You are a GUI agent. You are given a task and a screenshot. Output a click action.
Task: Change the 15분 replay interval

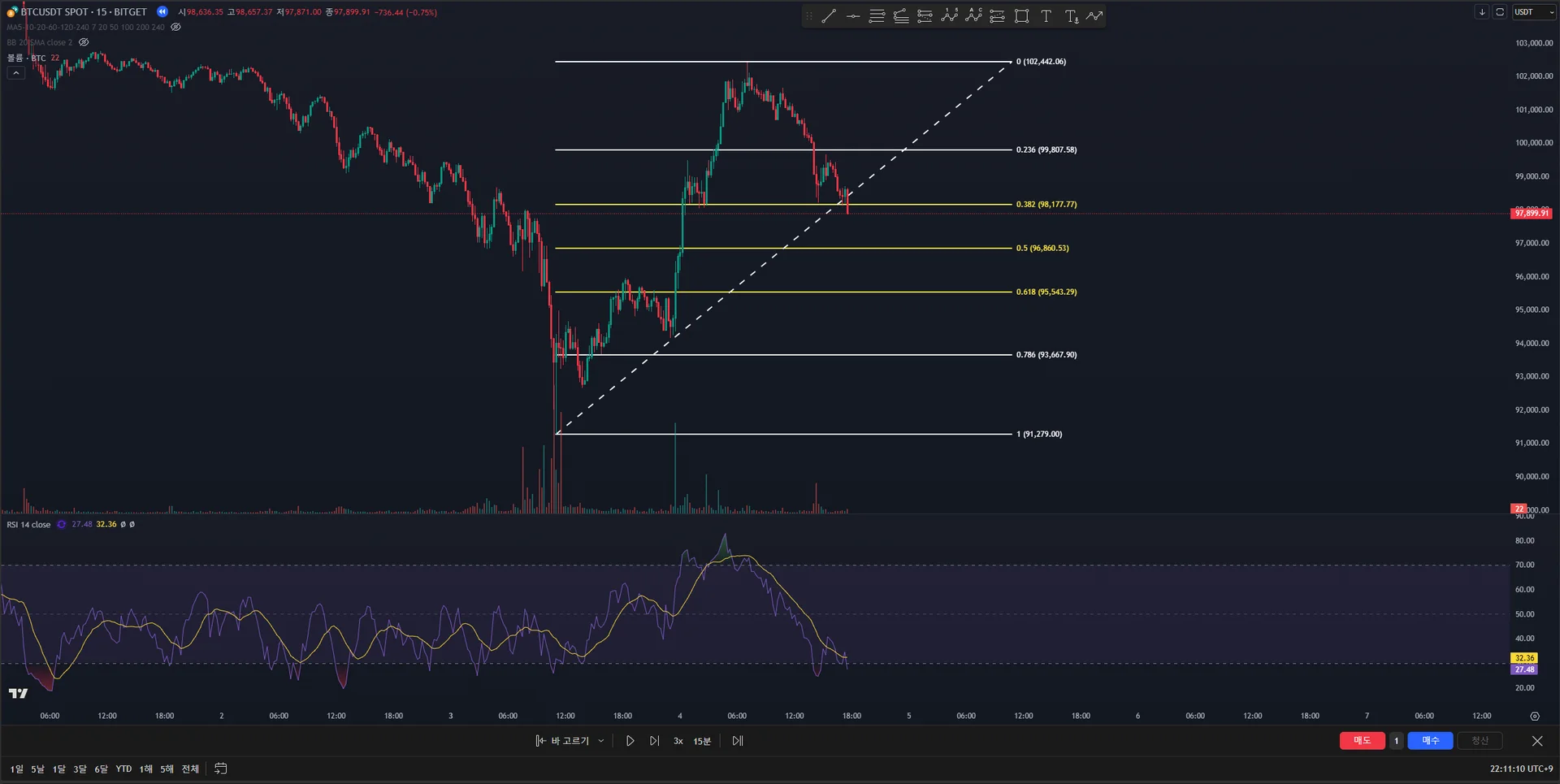[x=702, y=741]
